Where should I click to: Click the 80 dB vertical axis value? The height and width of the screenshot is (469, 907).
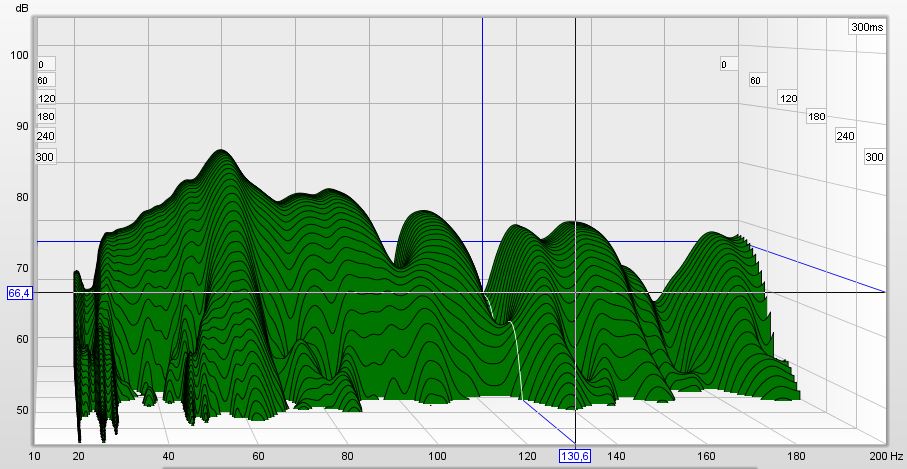tap(21, 197)
